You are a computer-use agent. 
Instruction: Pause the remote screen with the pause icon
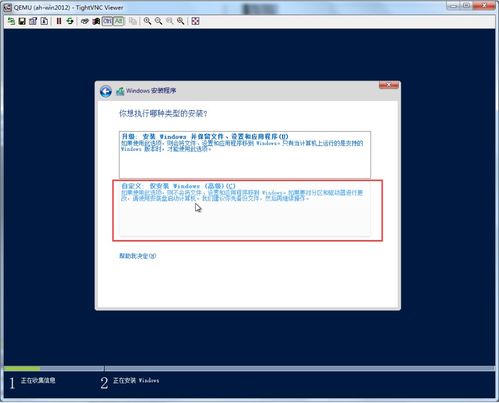(x=59, y=21)
